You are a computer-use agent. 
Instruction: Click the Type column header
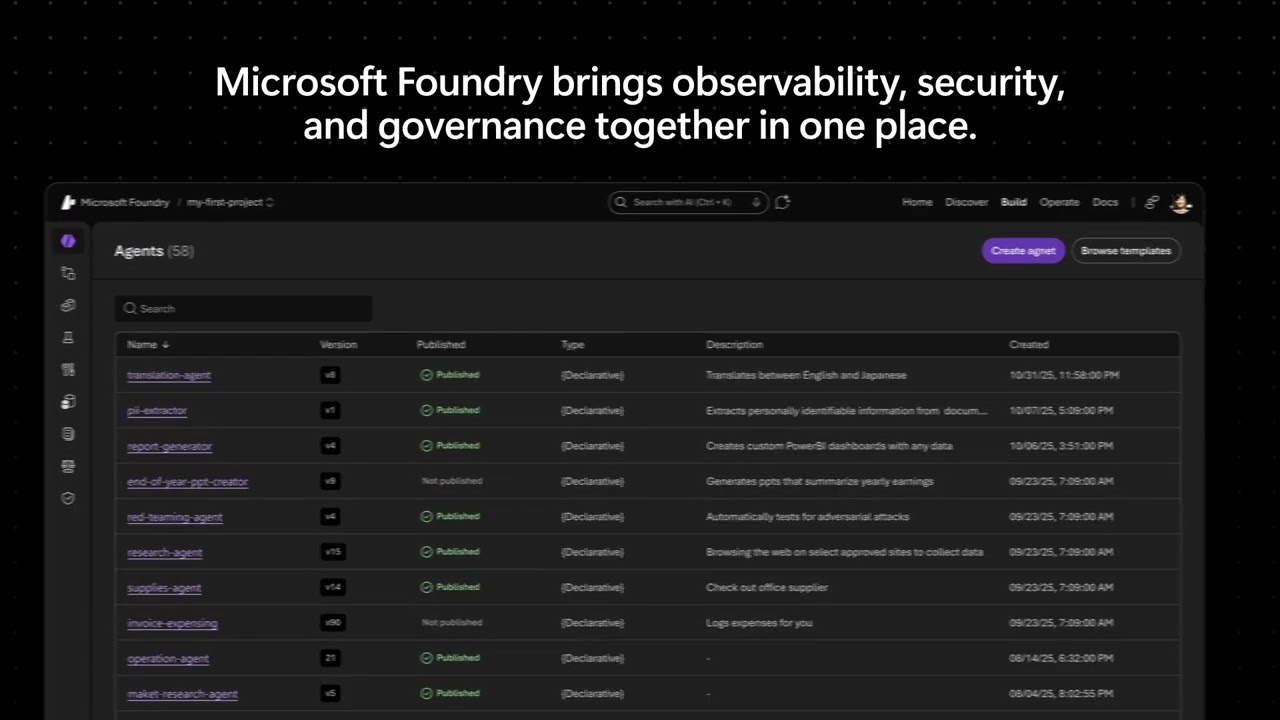click(572, 344)
